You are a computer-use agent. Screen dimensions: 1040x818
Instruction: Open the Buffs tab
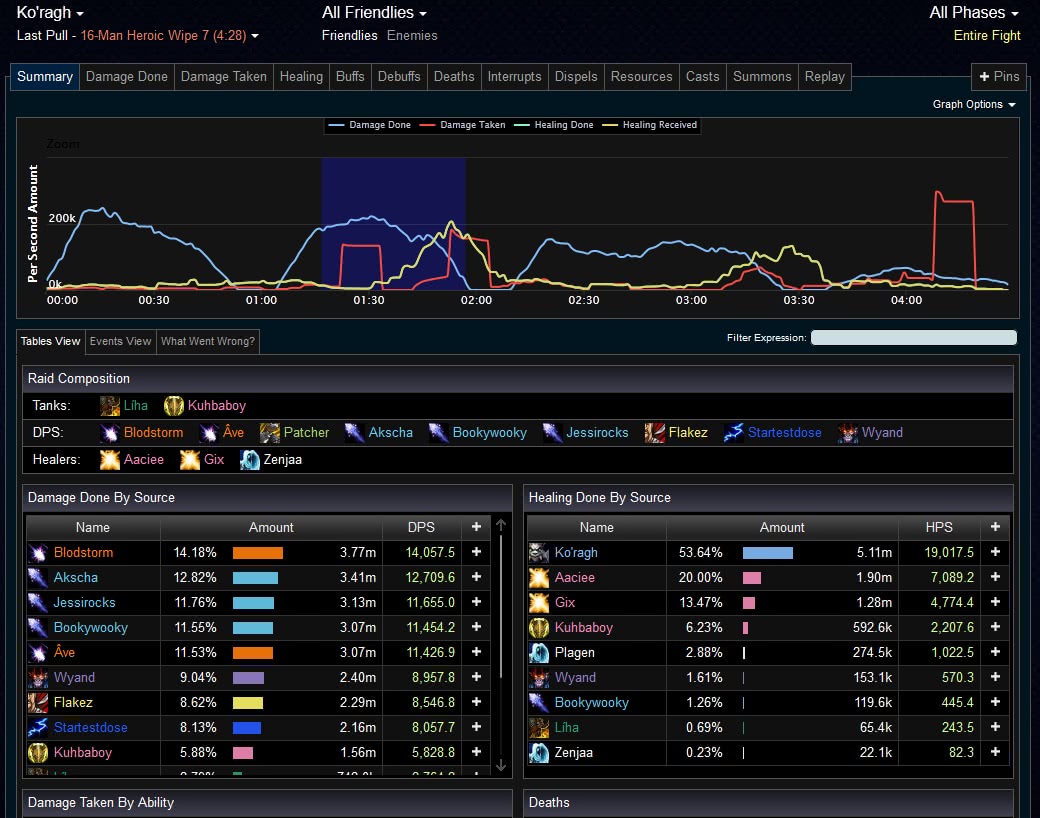[x=350, y=77]
